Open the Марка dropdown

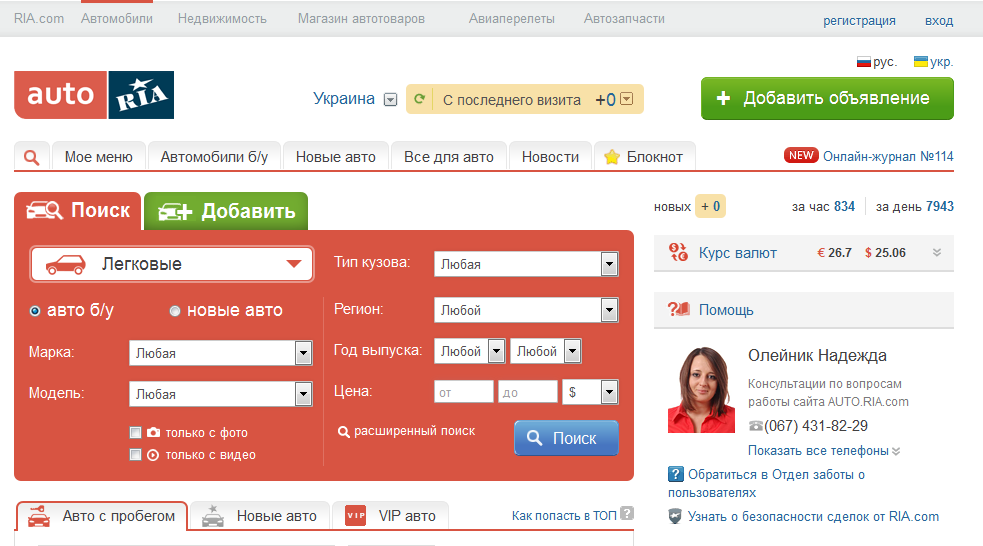coord(221,353)
